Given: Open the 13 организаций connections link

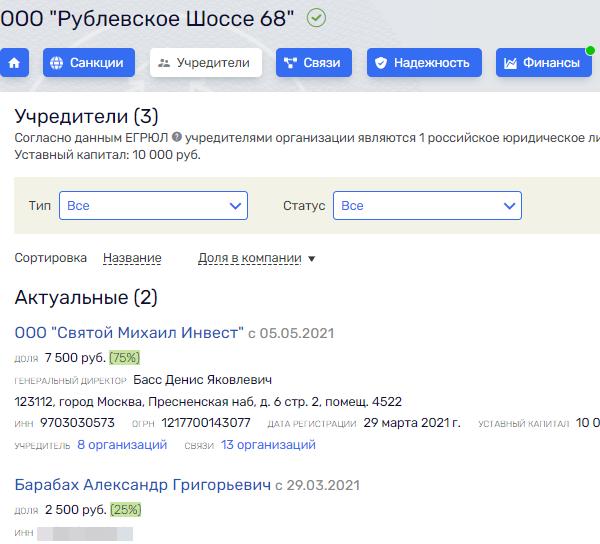Looking at the screenshot, I should [268, 445].
